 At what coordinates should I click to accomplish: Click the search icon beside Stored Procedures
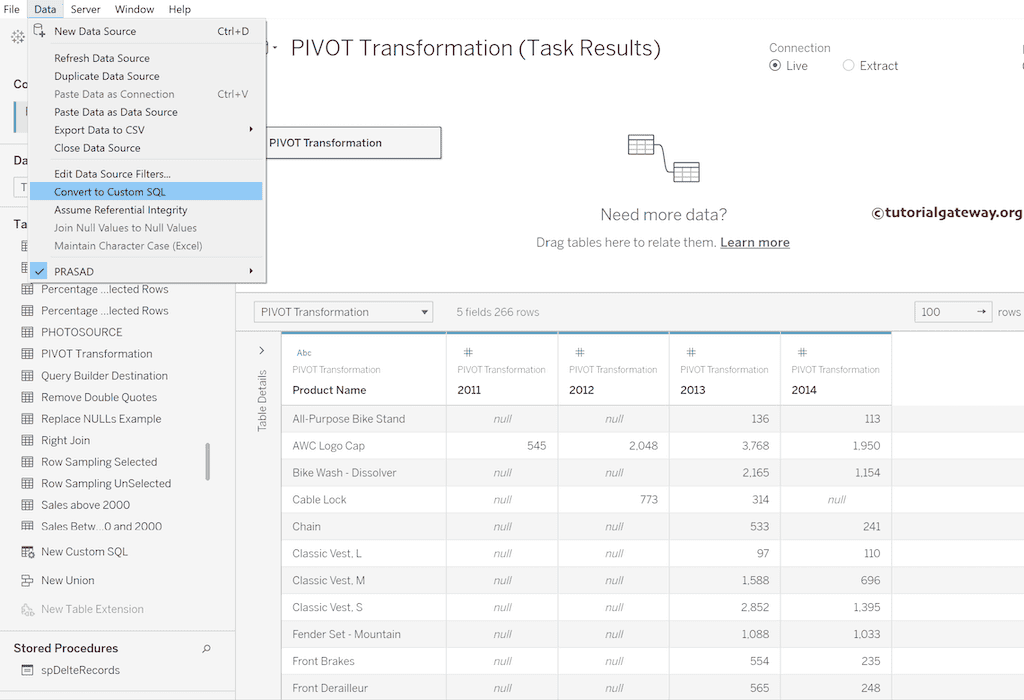pos(207,649)
